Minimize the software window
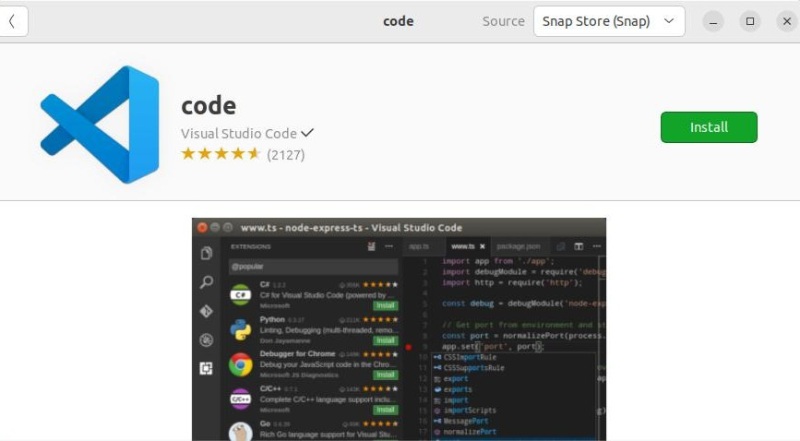The width and height of the screenshot is (800, 441). tap(713, 21)
